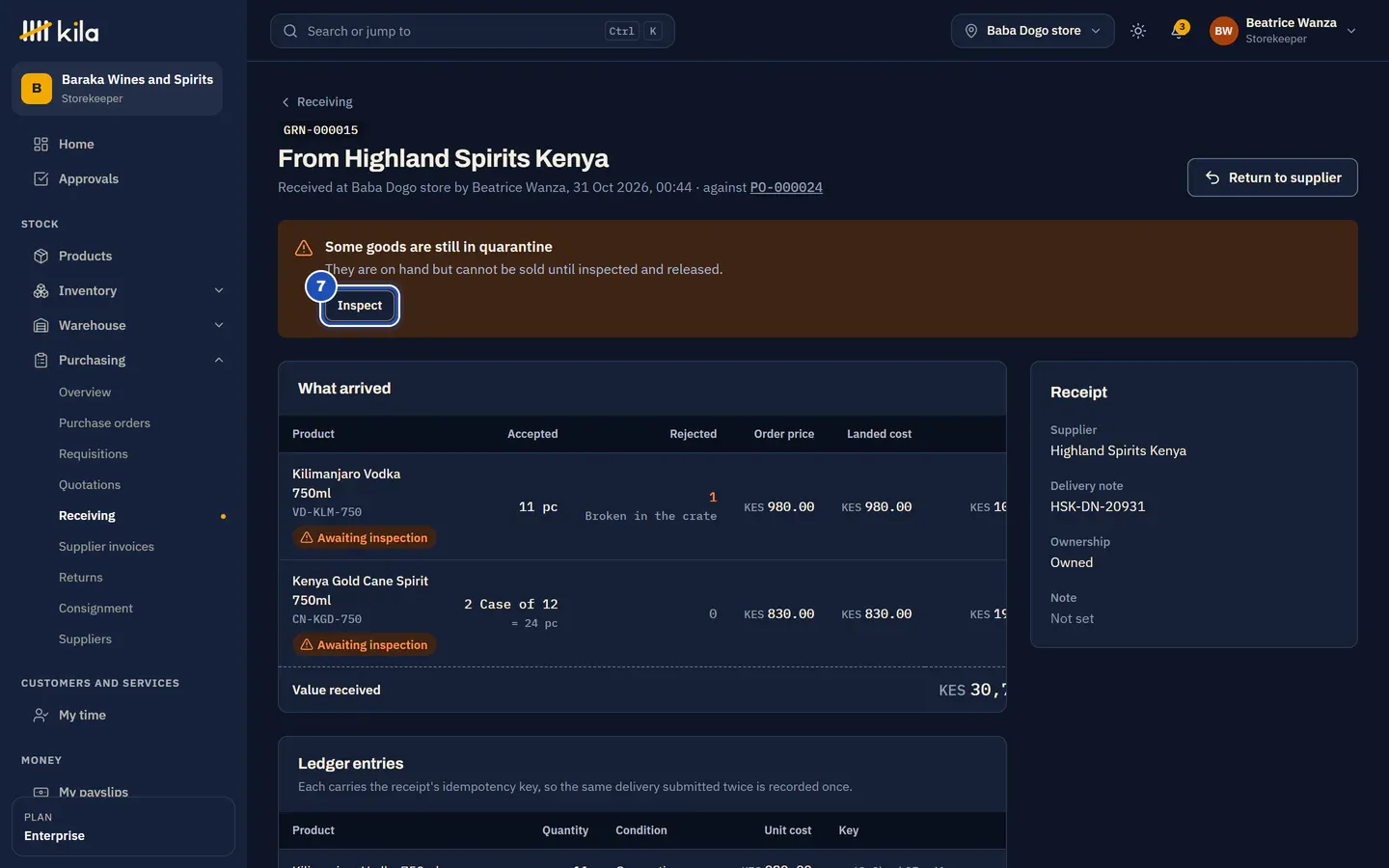1389x868 pixels.
Task: Click Return to supplier button
Action: (x=1272, y=177)
